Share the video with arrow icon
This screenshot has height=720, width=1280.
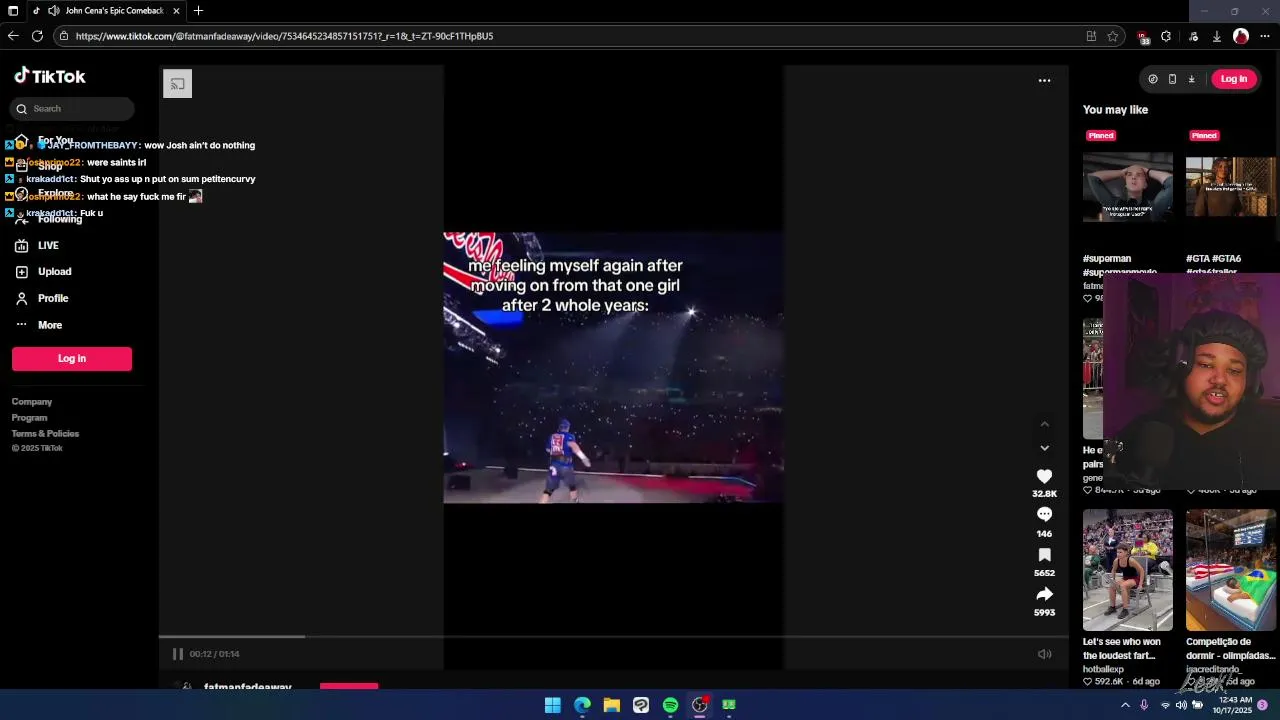coord(1044,594)
